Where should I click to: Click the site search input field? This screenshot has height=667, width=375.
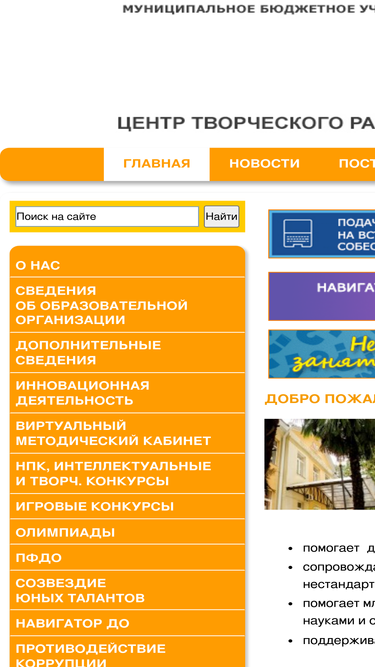tap(107, 217)
